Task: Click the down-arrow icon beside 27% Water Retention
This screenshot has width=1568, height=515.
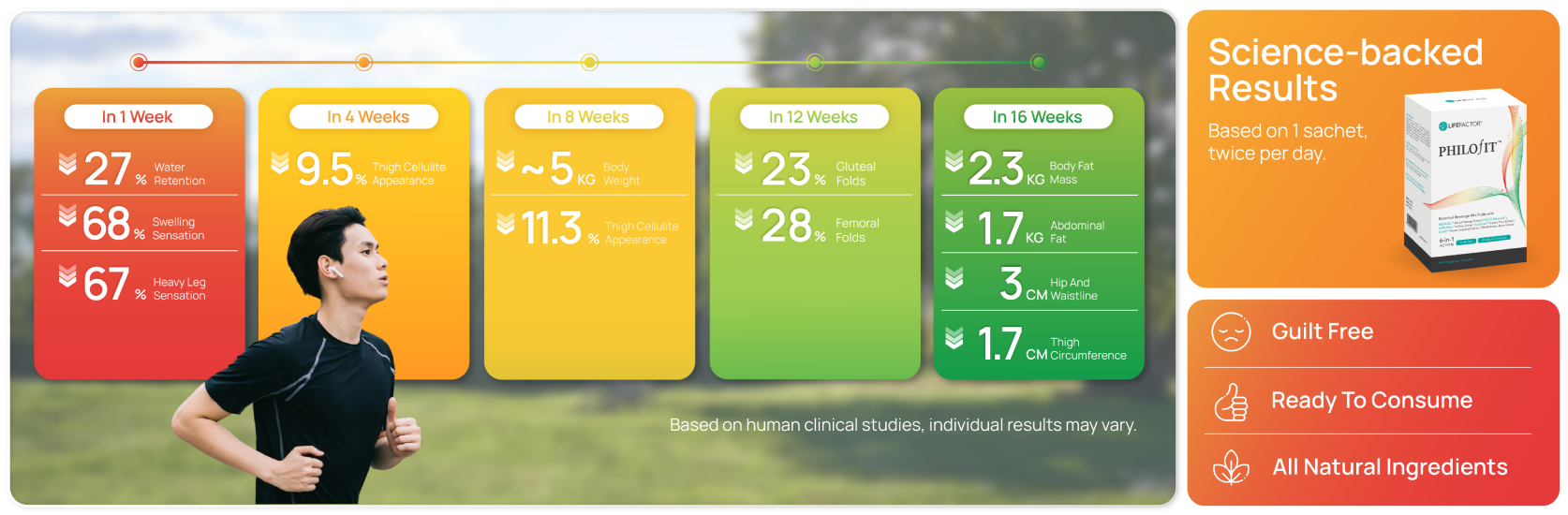Action: [67, 164]
